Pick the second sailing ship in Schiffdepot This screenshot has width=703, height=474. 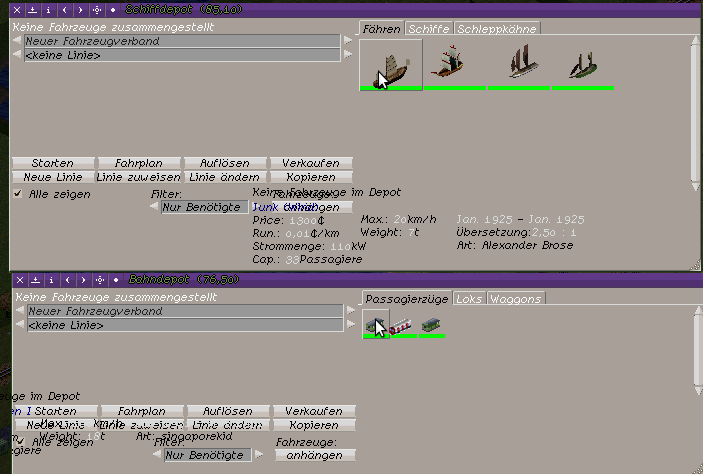(453, 64)
